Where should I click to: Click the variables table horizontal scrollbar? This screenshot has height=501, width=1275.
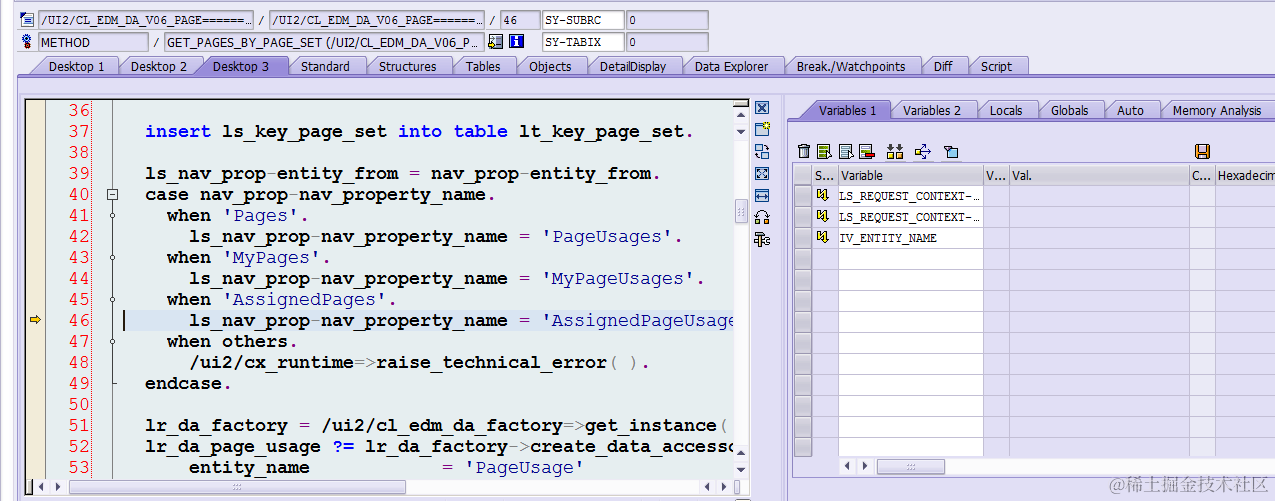[911, 466]
